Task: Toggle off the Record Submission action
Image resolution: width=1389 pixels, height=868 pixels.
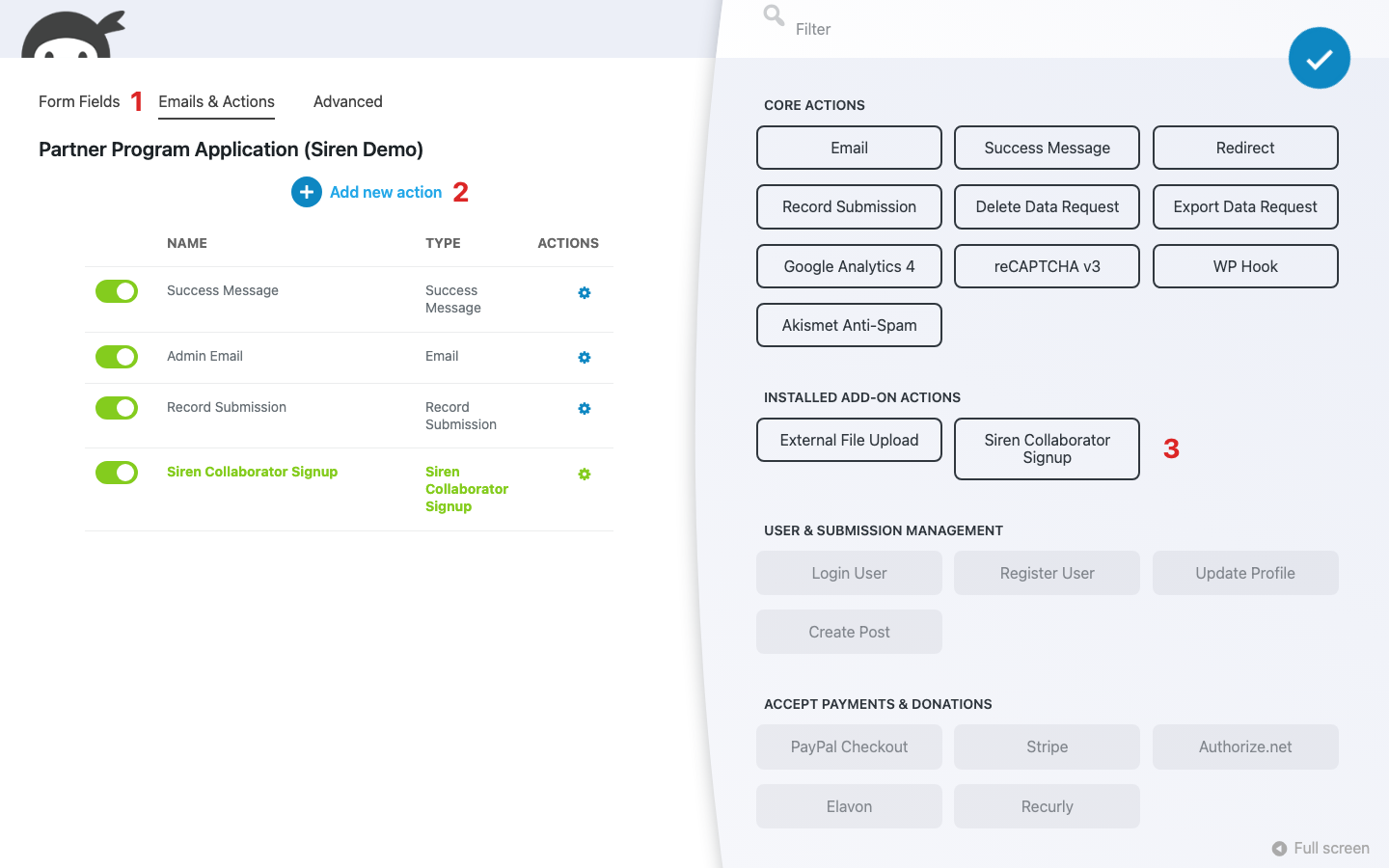Action: (117, 408)
